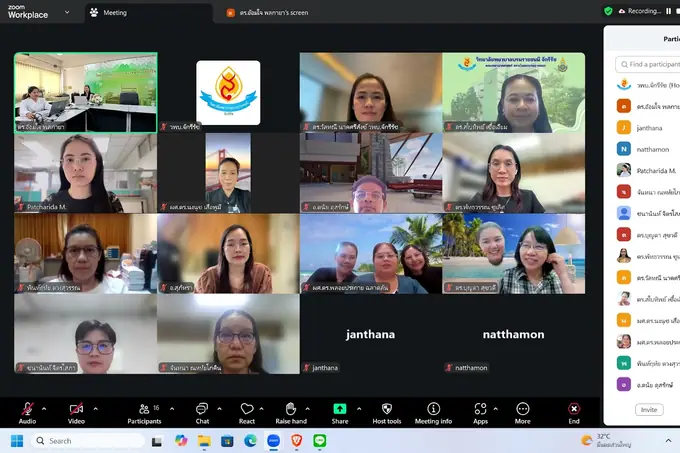Open Microsoft Edge from the taskbar
Image resolution: width=680 pixels, height=453 pixels.
[x=250, y=441]
